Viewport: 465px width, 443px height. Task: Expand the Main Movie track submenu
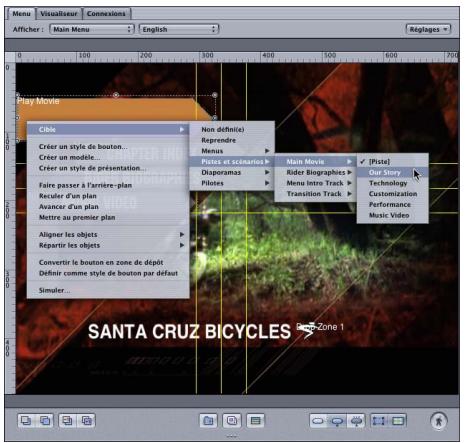click(x=315, y=161)
